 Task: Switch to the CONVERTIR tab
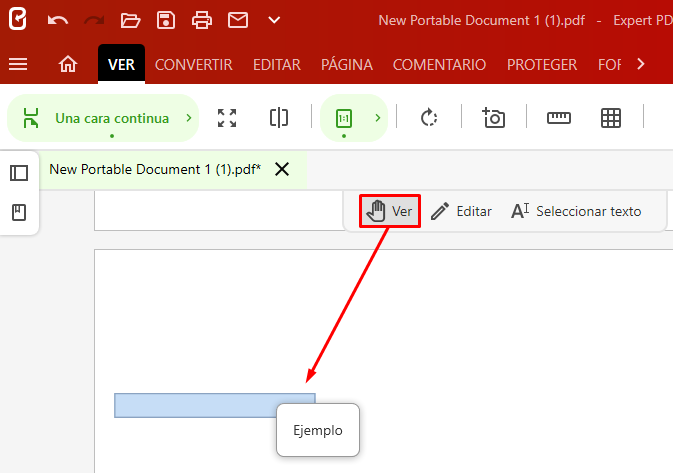coord(194,64)
